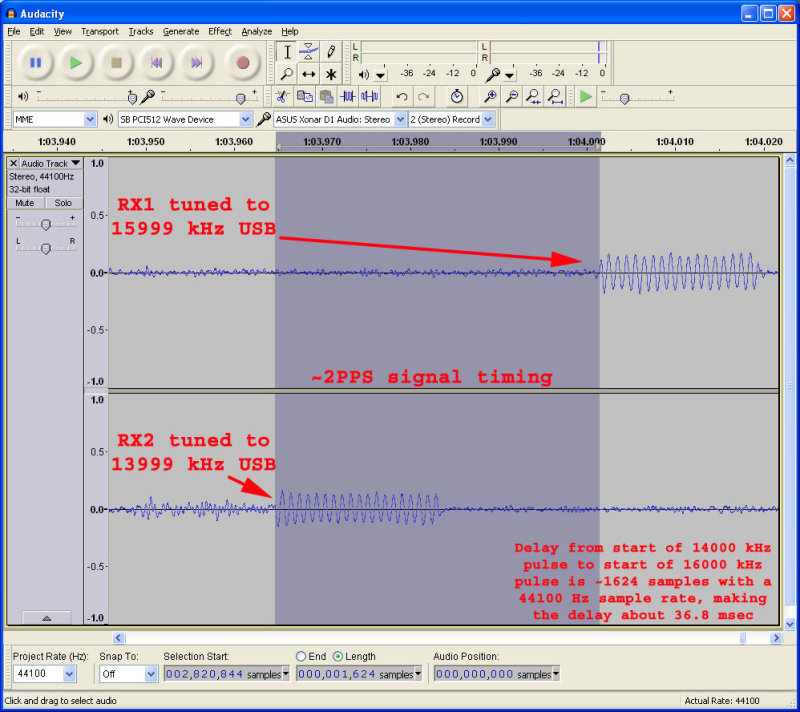Open the Generate menu
Viewport: 800px width, 712px height.
coord(181,32)
